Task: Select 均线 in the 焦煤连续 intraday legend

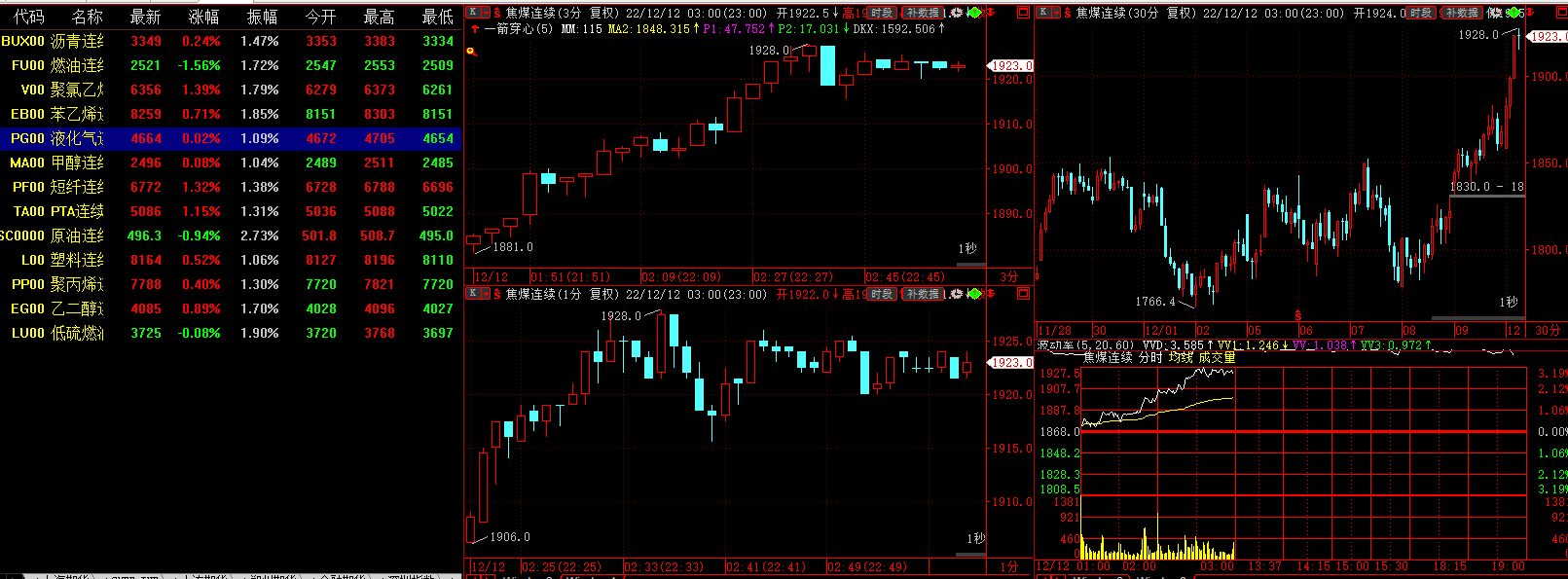Action: 1181,358
